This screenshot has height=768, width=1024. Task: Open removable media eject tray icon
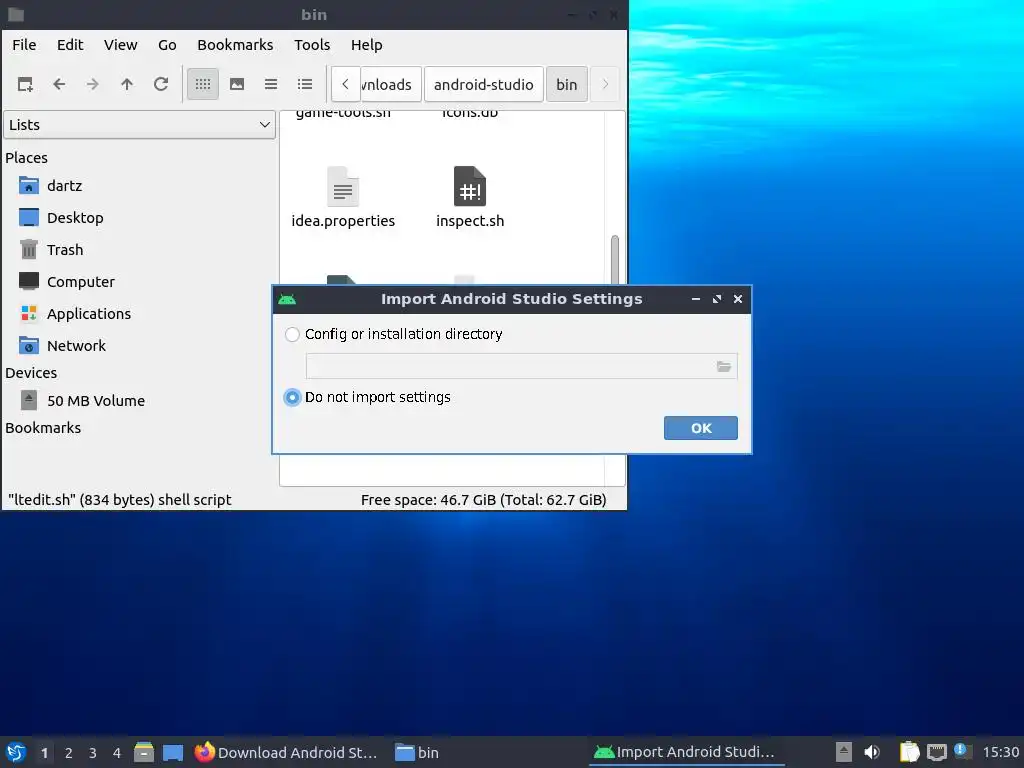pyautogui.click(x=844, y=752)
